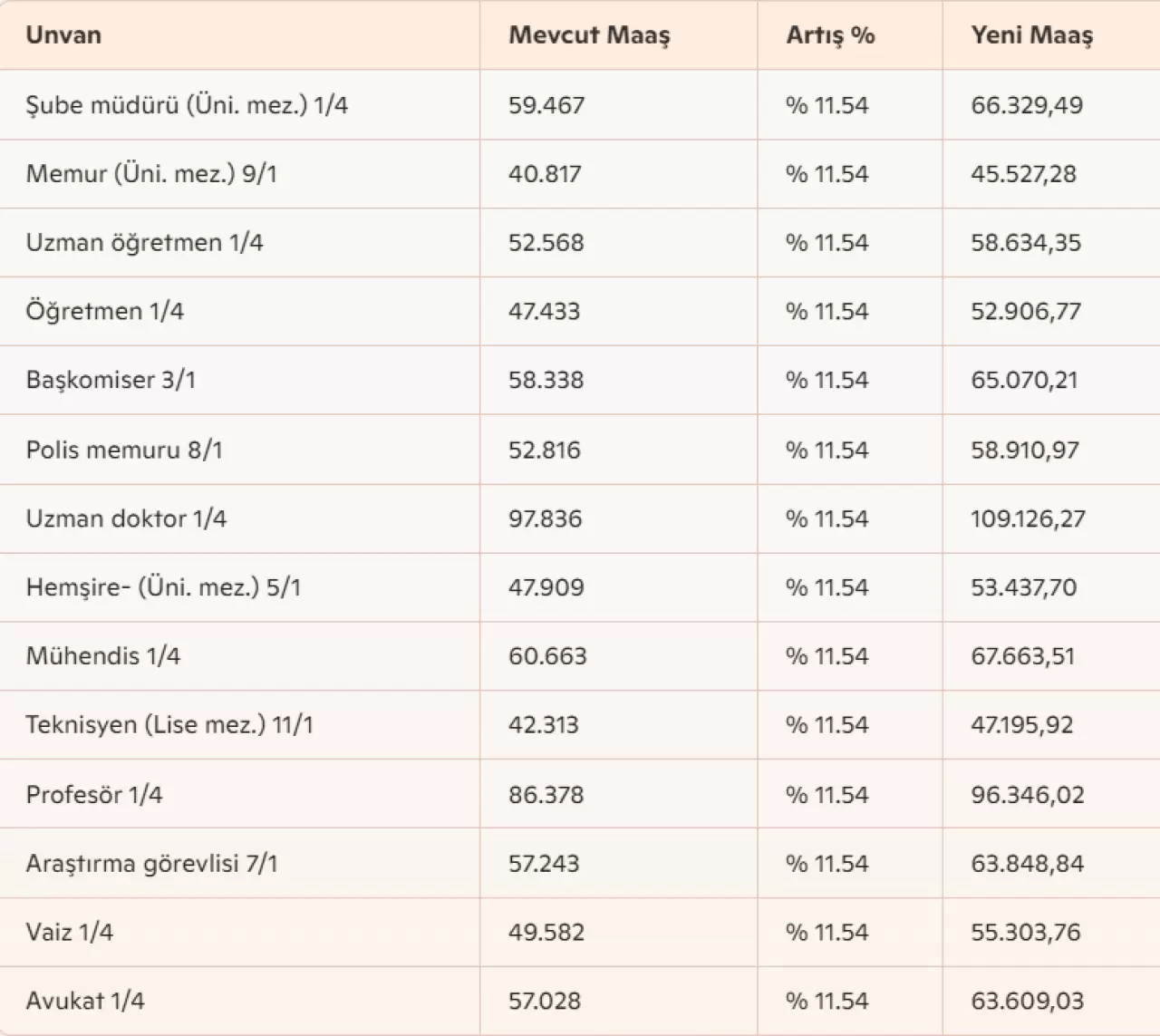Click '% 11.54' in the Mühendis row
1160x1036 pixels.
point(827,656)
